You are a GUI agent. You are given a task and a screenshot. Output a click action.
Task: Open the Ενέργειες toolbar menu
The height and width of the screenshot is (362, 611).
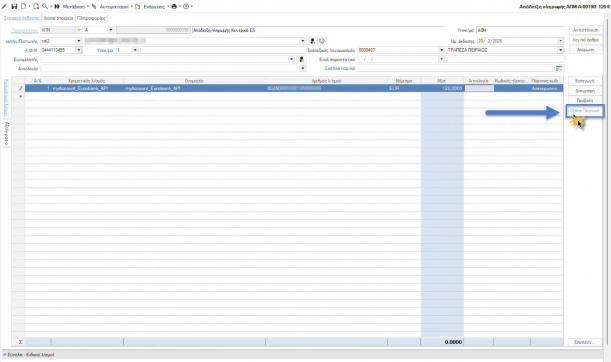coord(154,7)
